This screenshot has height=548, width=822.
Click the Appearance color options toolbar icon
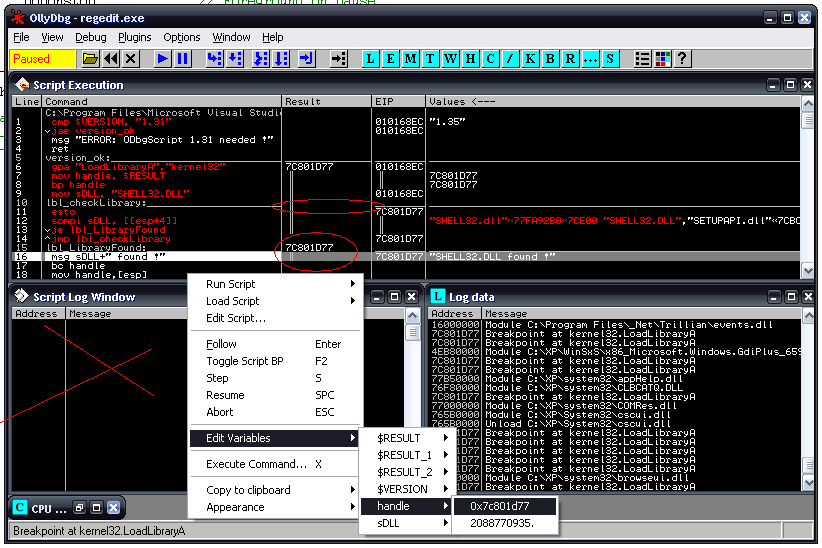(x=662, y=59)
